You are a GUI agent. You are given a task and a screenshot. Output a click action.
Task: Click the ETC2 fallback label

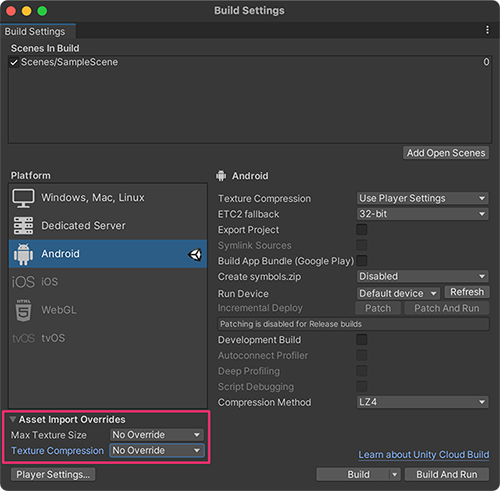point(248,214)
